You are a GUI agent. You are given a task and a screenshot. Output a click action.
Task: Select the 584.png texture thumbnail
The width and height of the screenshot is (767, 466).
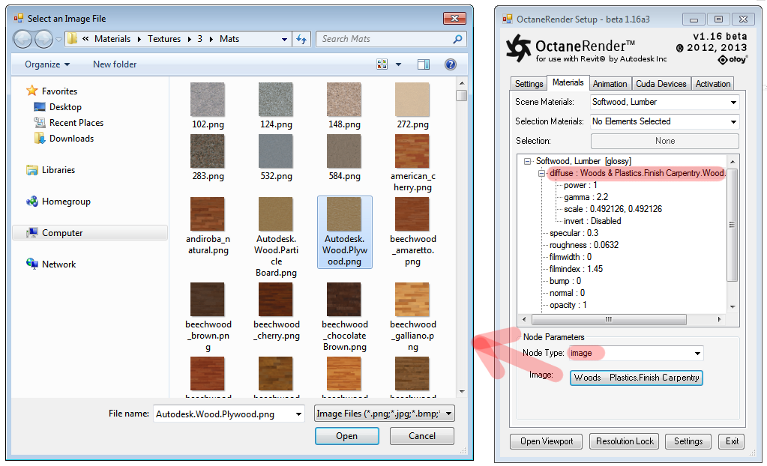point(344,151)
